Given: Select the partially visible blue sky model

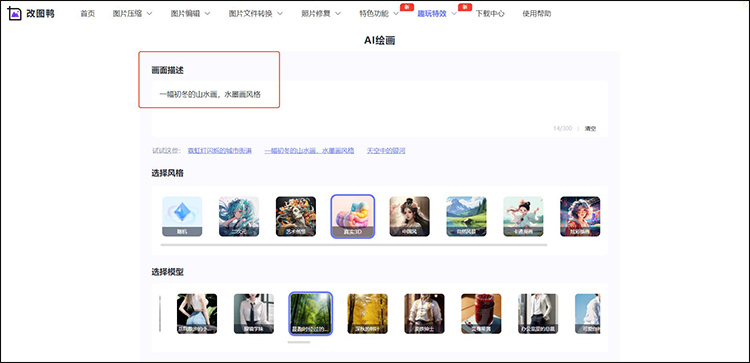Looking at the screenshot, I should (x=588, y=314).
